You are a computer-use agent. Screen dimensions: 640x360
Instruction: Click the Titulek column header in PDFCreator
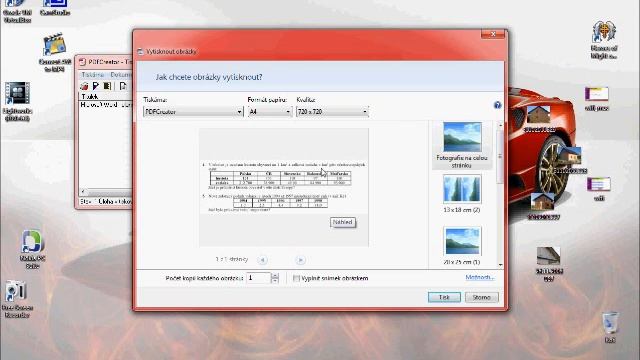pyautogui.click(x=105, y=97)
